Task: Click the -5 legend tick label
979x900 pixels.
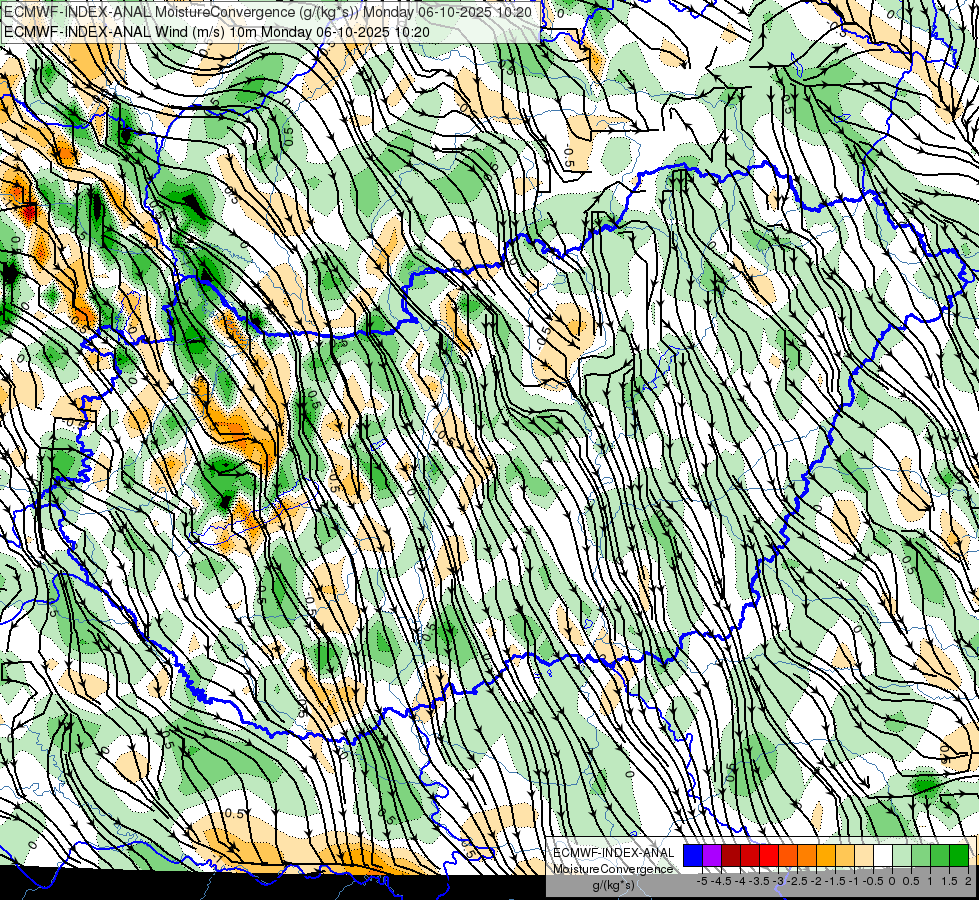Action: pos(702,881)
